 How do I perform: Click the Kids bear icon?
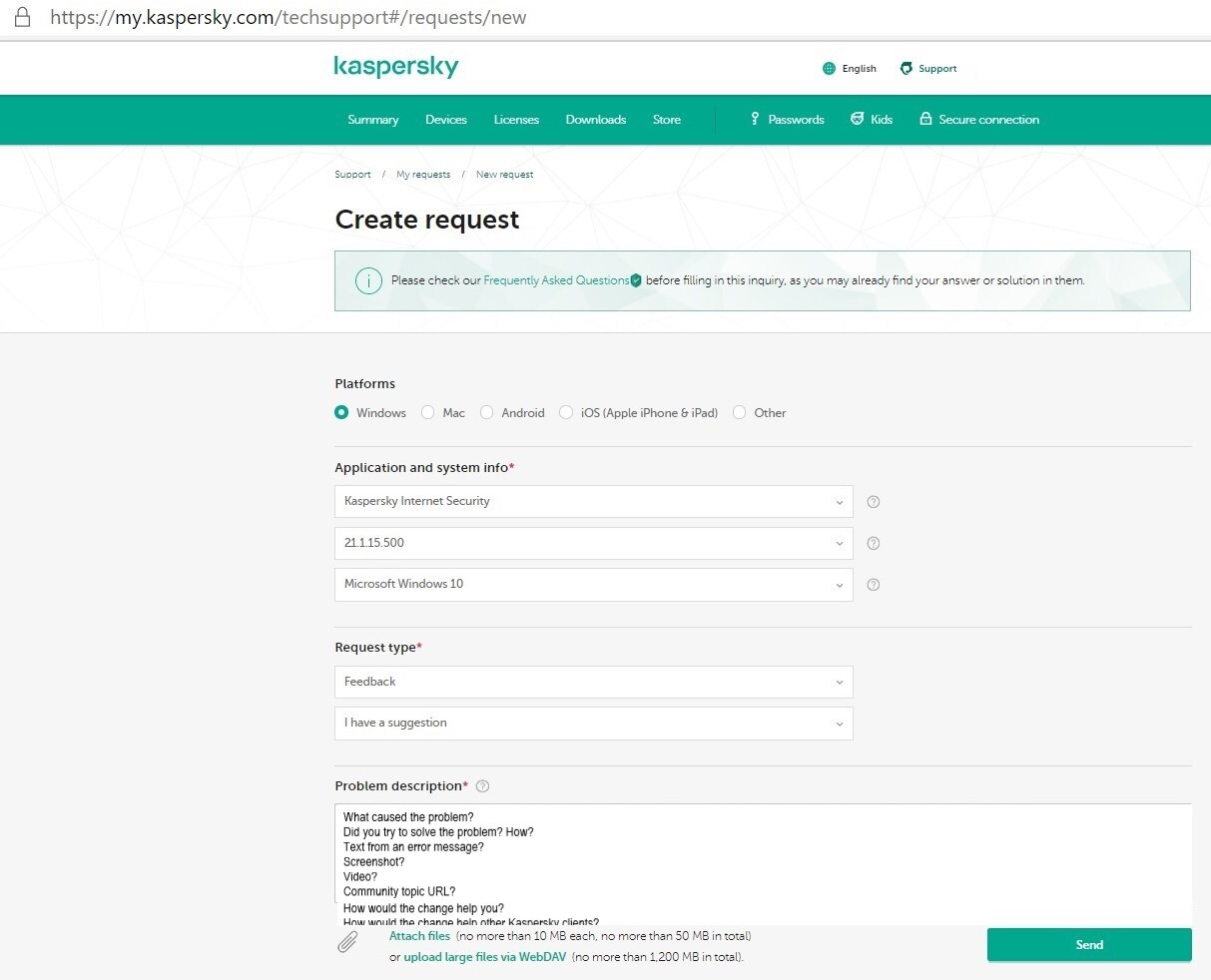click(x=857, y=119)
